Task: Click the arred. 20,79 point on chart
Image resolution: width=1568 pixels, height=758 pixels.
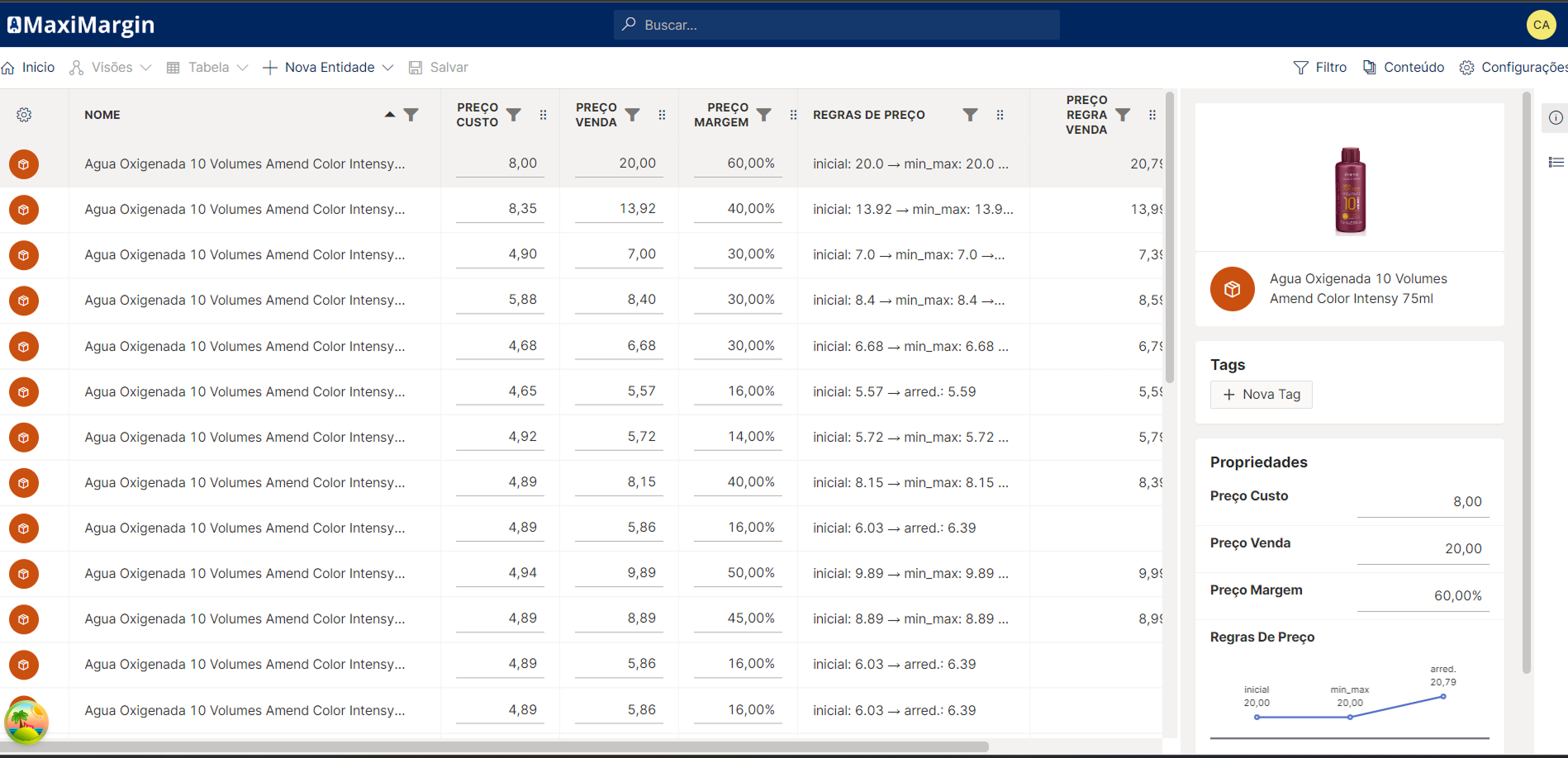Action: [1443, 696]
